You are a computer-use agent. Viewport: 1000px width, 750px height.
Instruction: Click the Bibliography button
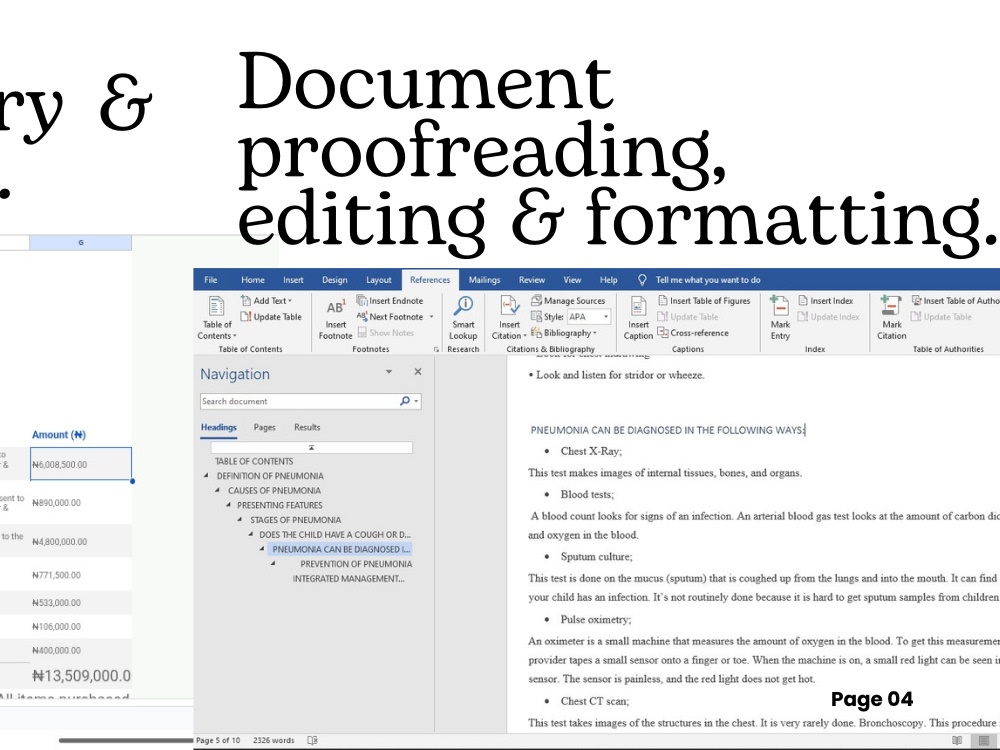click(x=564, y=332)
